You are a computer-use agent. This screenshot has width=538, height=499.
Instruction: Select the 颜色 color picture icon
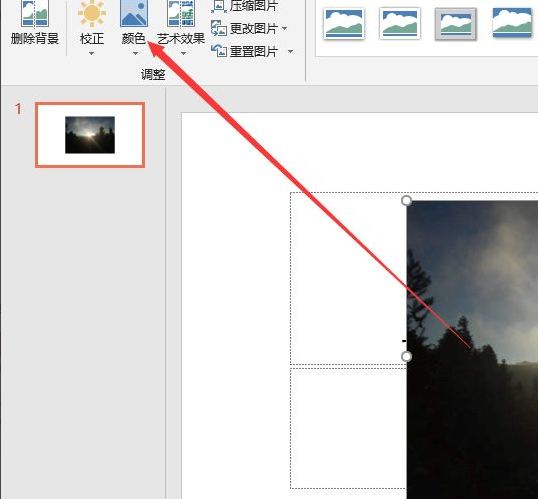[x=134, y=13]
